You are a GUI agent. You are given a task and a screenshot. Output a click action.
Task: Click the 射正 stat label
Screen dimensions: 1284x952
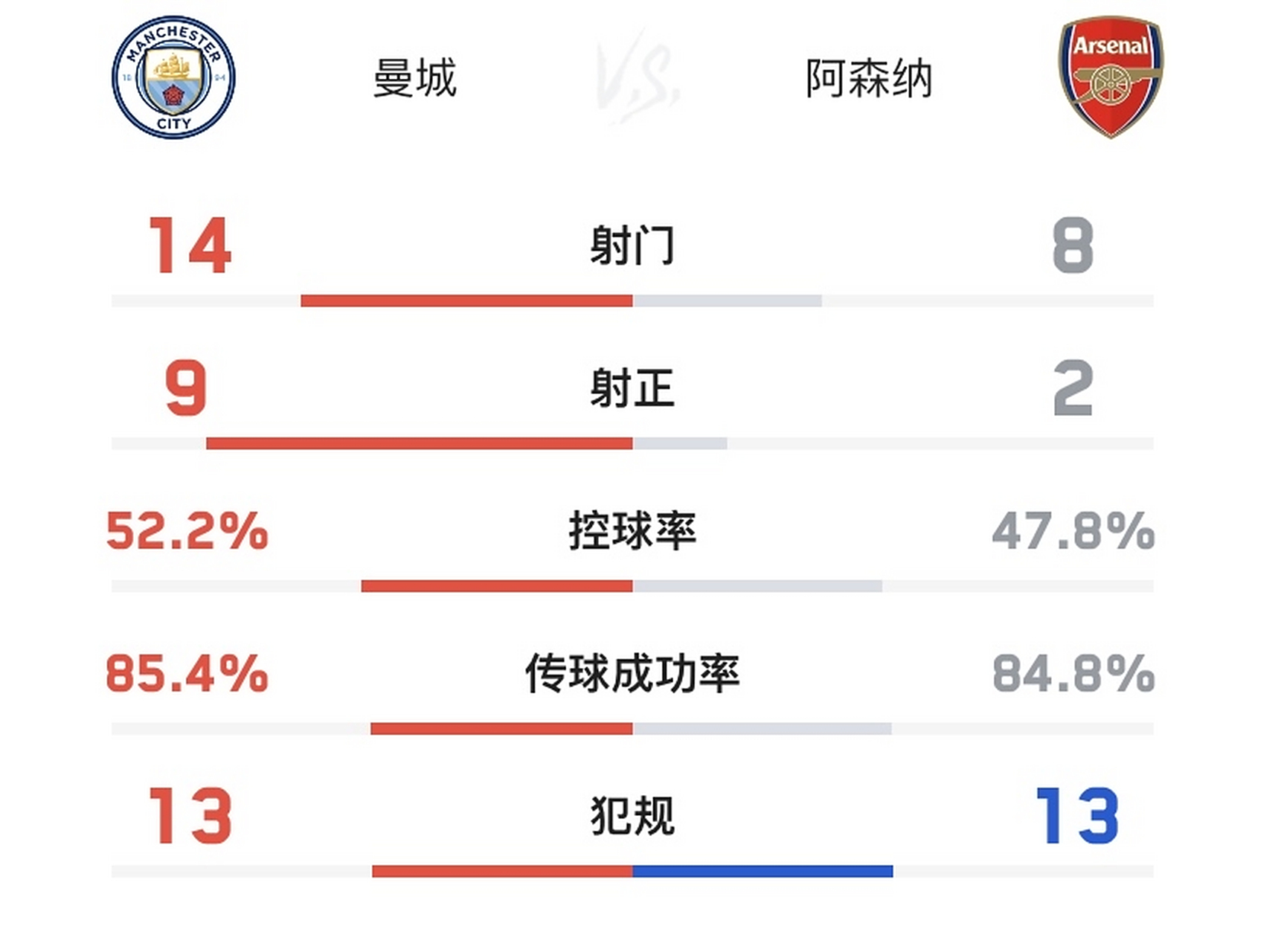pos(632,388)
